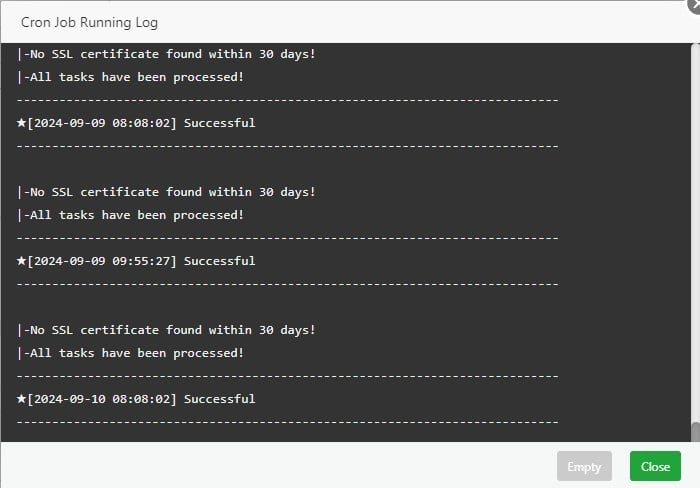Click the star icon before 2024-09-10 08:08:02
The height and width of the screenshot is (488, 700).
click(22, 399)
